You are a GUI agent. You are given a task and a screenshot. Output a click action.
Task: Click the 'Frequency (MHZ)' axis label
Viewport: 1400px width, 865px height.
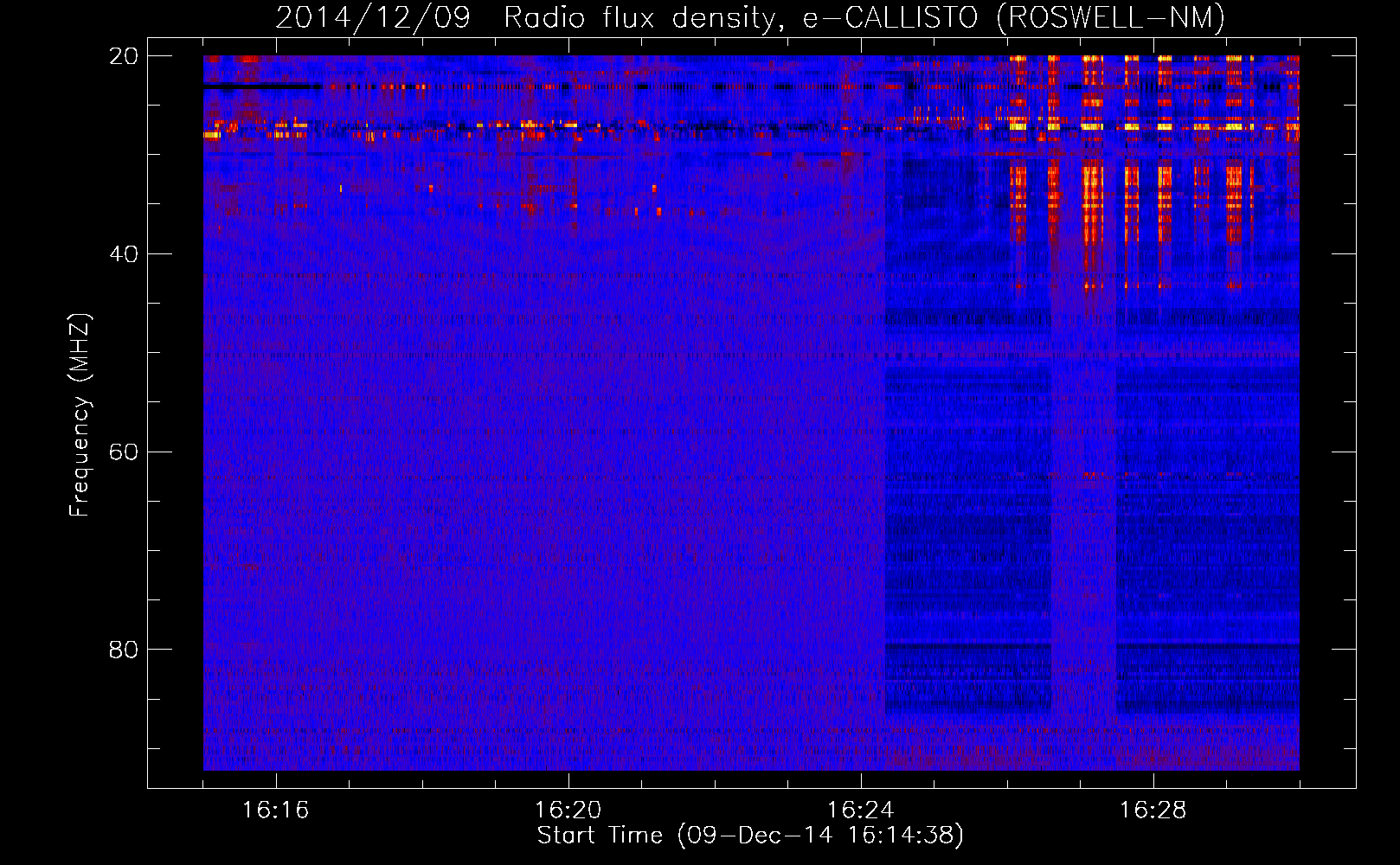(x=80, y=416)
